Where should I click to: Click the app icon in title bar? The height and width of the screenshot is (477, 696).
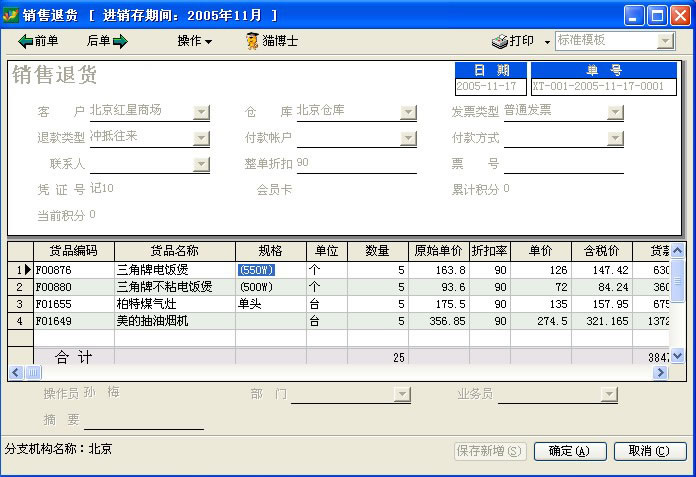click(12, 14)
